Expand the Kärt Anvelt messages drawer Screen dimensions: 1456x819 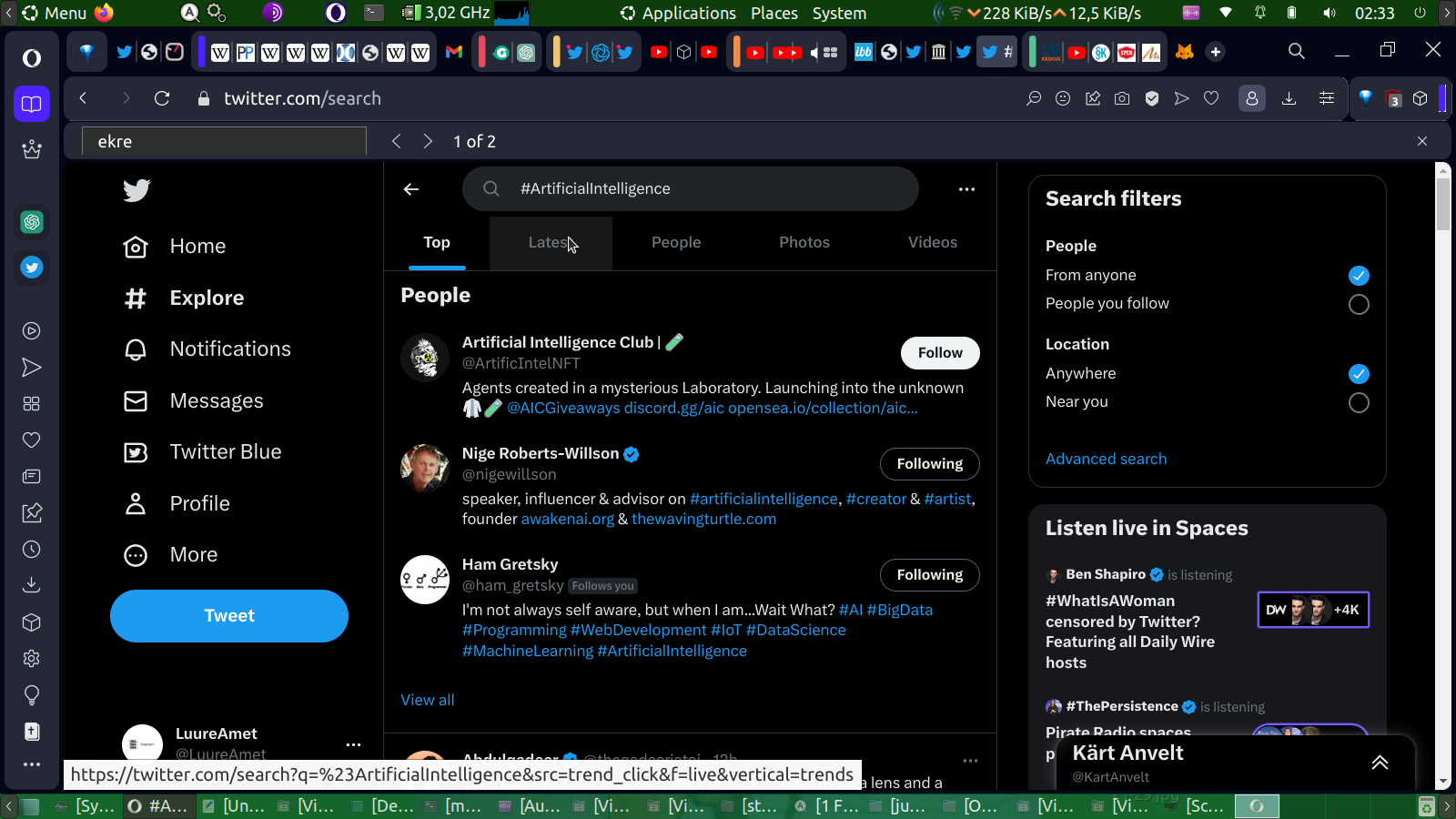pos(1380,763)
